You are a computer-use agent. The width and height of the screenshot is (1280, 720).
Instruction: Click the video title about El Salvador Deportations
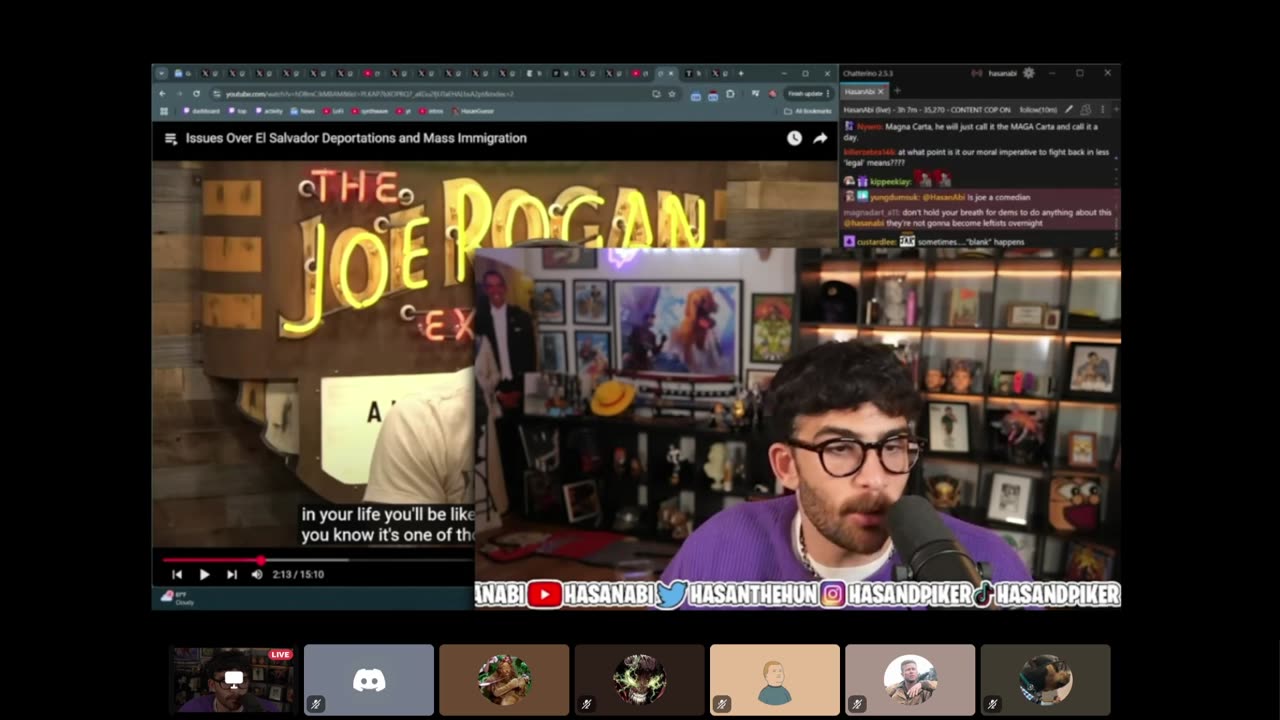click(356, 138)
